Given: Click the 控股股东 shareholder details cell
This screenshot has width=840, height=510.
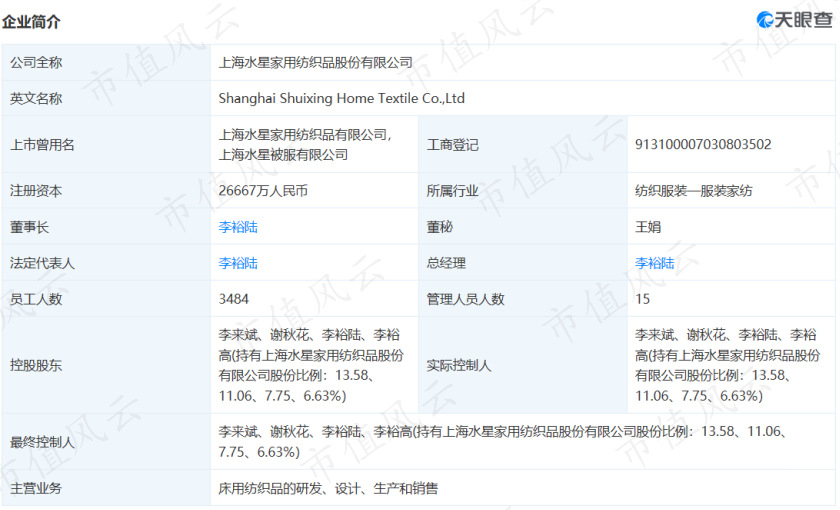Looking at the screenshot, I should pos(314,365).
